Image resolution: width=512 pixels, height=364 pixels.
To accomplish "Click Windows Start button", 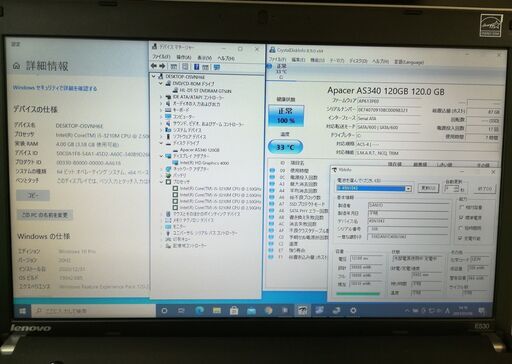I will tap(23, 311).
